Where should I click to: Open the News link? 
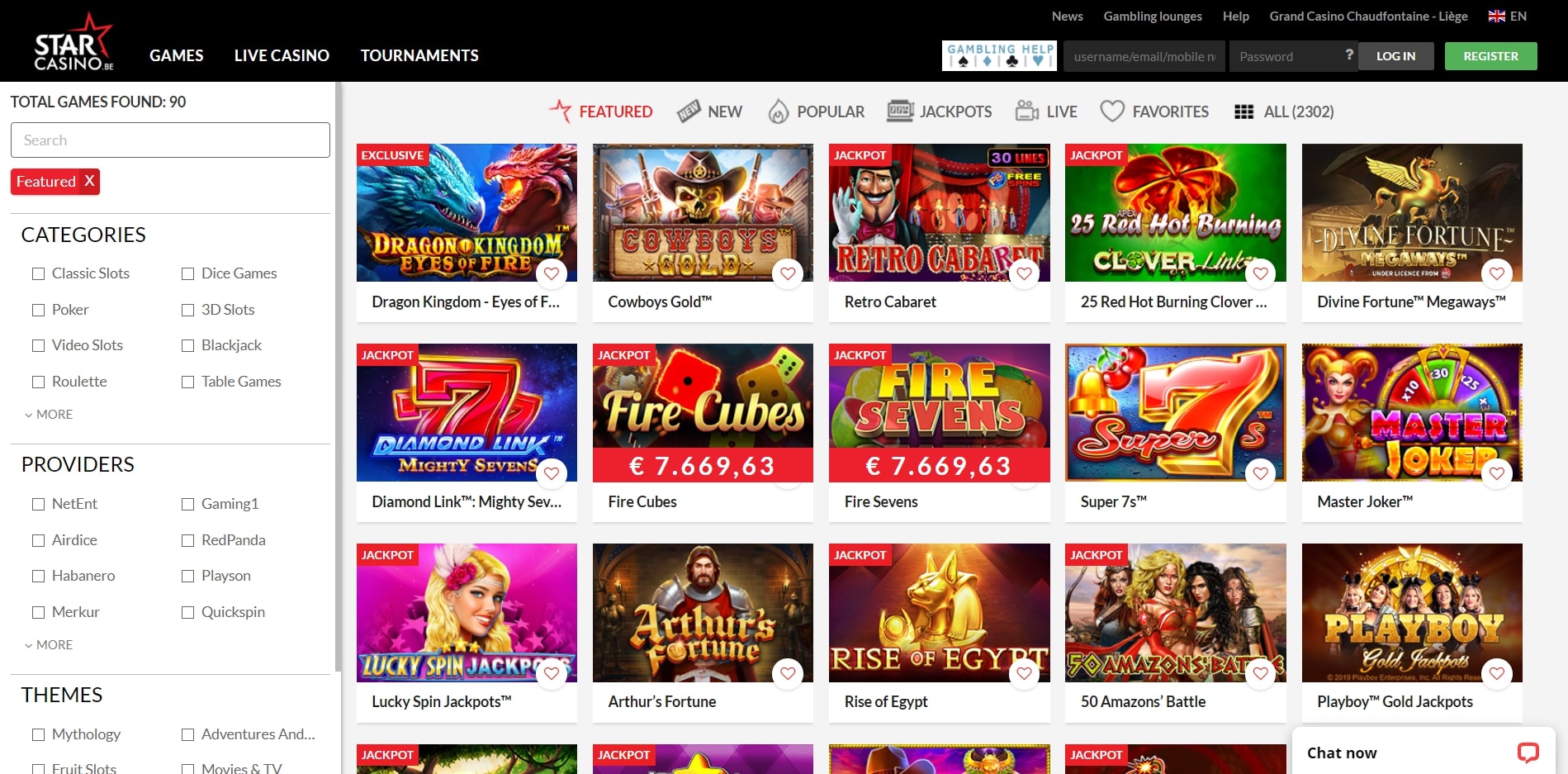pos(1067,16)
